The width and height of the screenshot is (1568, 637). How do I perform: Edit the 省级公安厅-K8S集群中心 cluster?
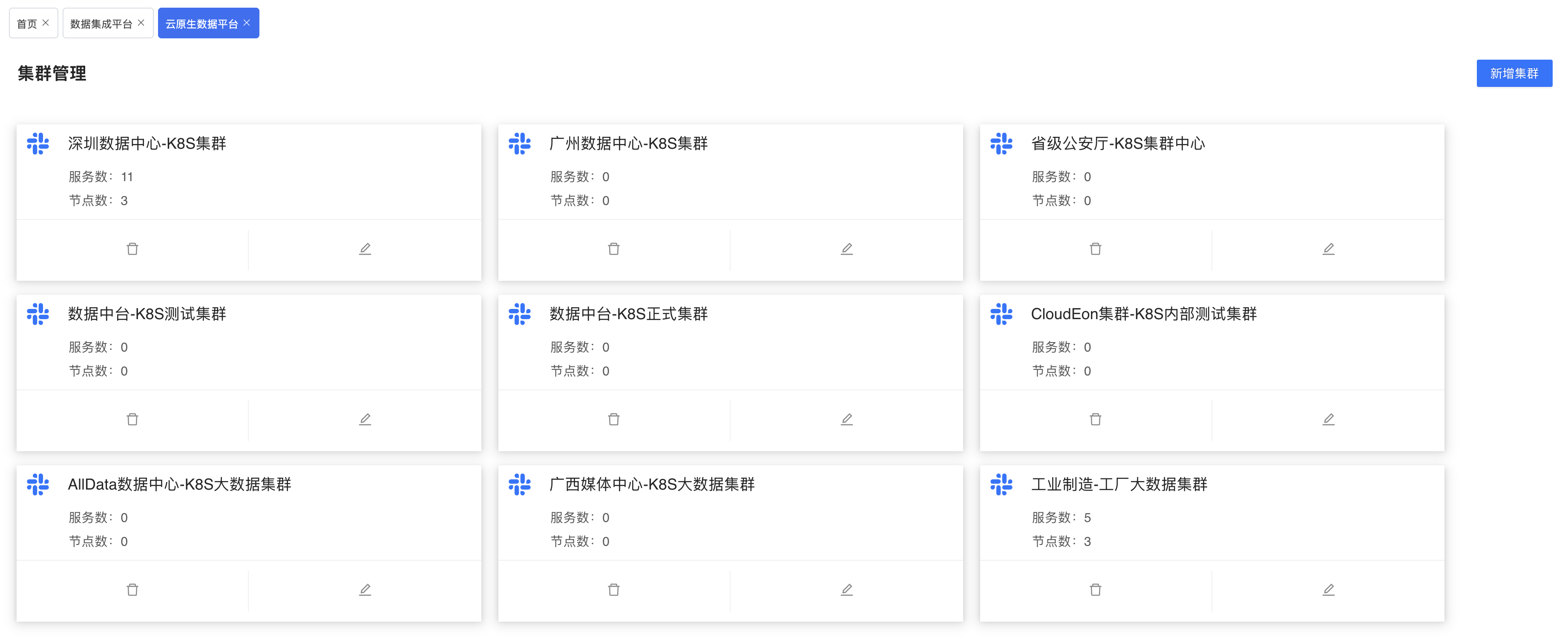(x=1328, y=248)
